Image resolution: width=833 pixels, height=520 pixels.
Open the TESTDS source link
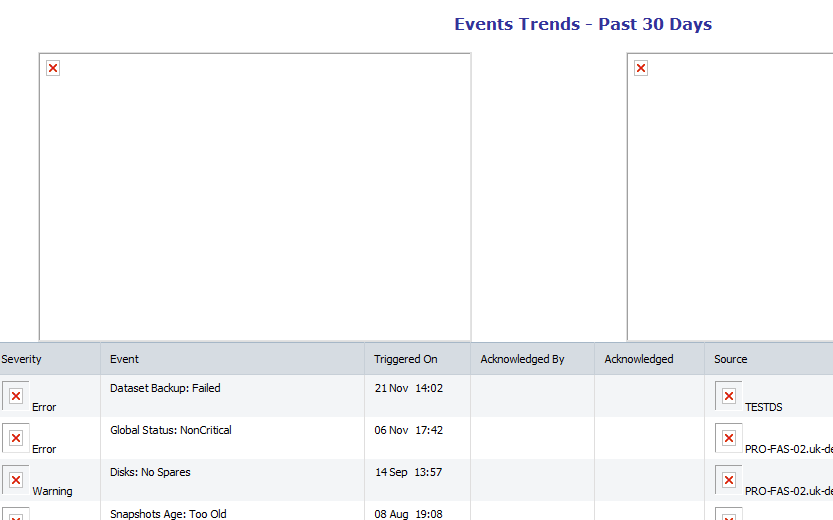[x=763, y=407]
